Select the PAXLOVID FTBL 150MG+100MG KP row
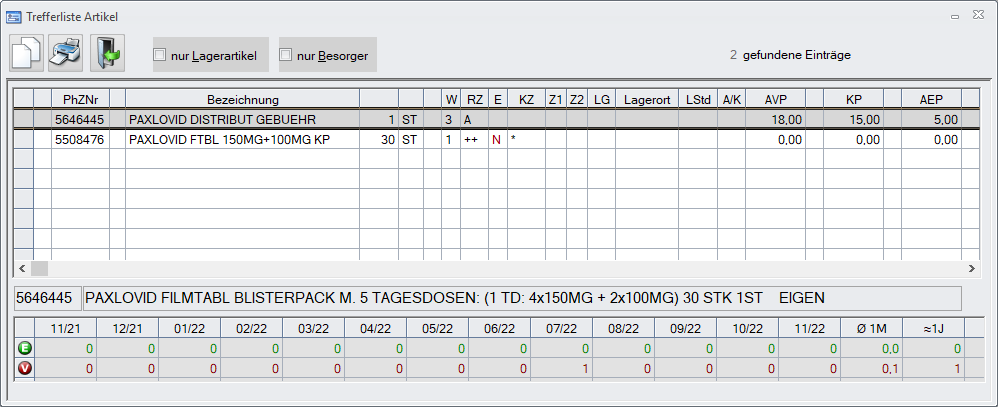The image size is (998, 407). [x=243, y=140]
